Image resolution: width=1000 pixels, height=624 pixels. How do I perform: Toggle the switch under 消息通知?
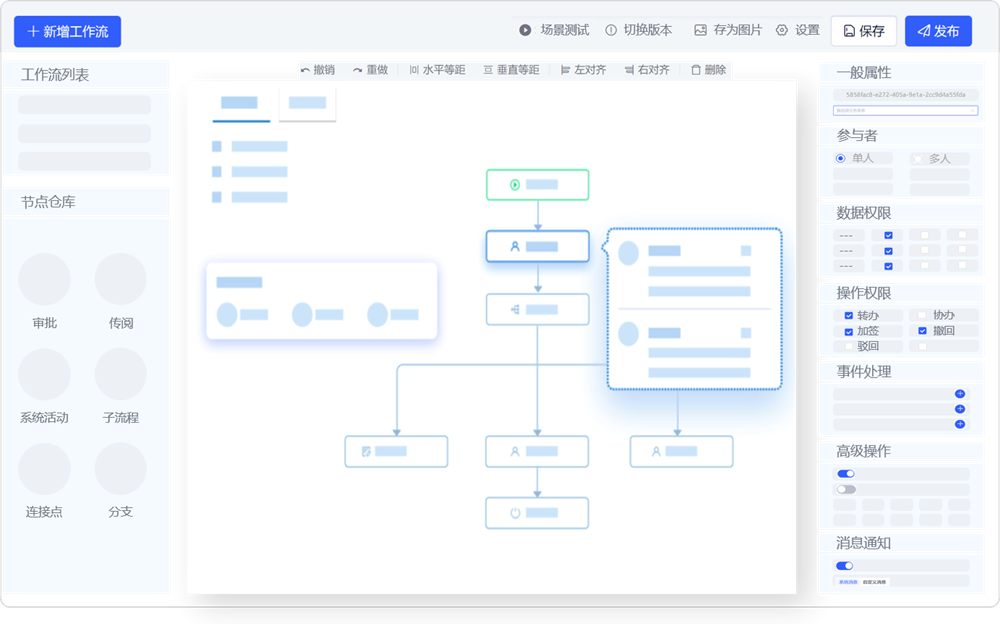[844, 566]
